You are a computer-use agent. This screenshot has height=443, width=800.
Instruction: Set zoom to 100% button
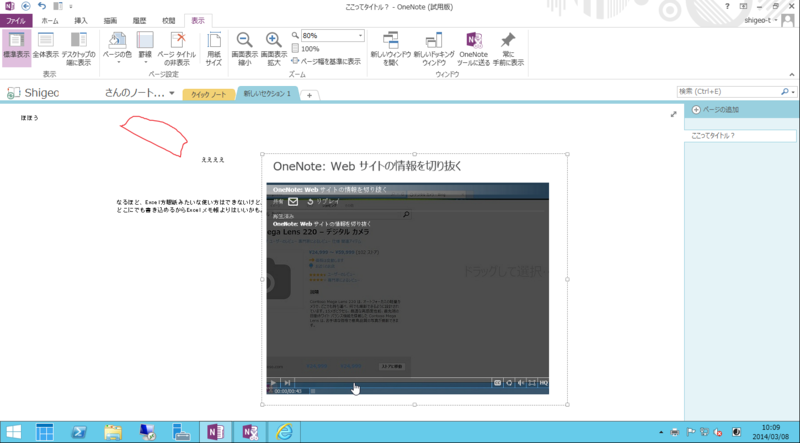pyautogui.click(x=306, y=48)
